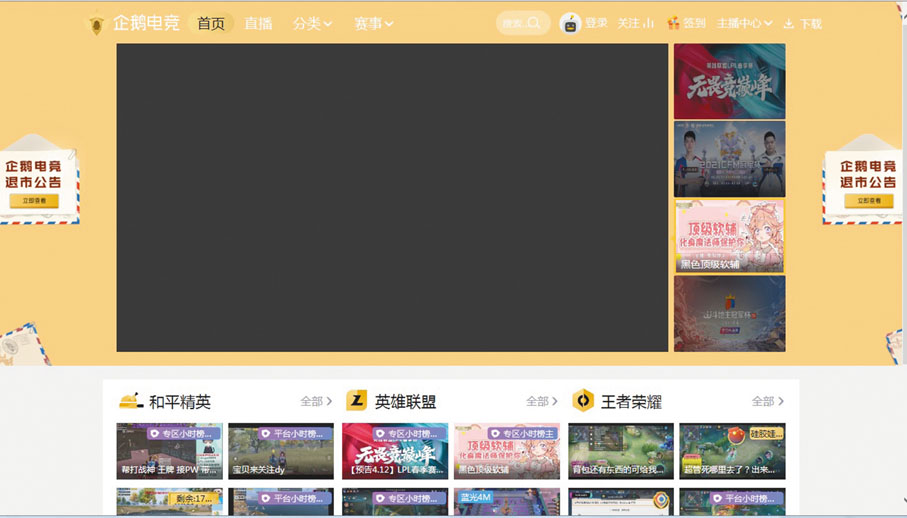
Task: Click the user avatar icon
Action: click(570, 24)
